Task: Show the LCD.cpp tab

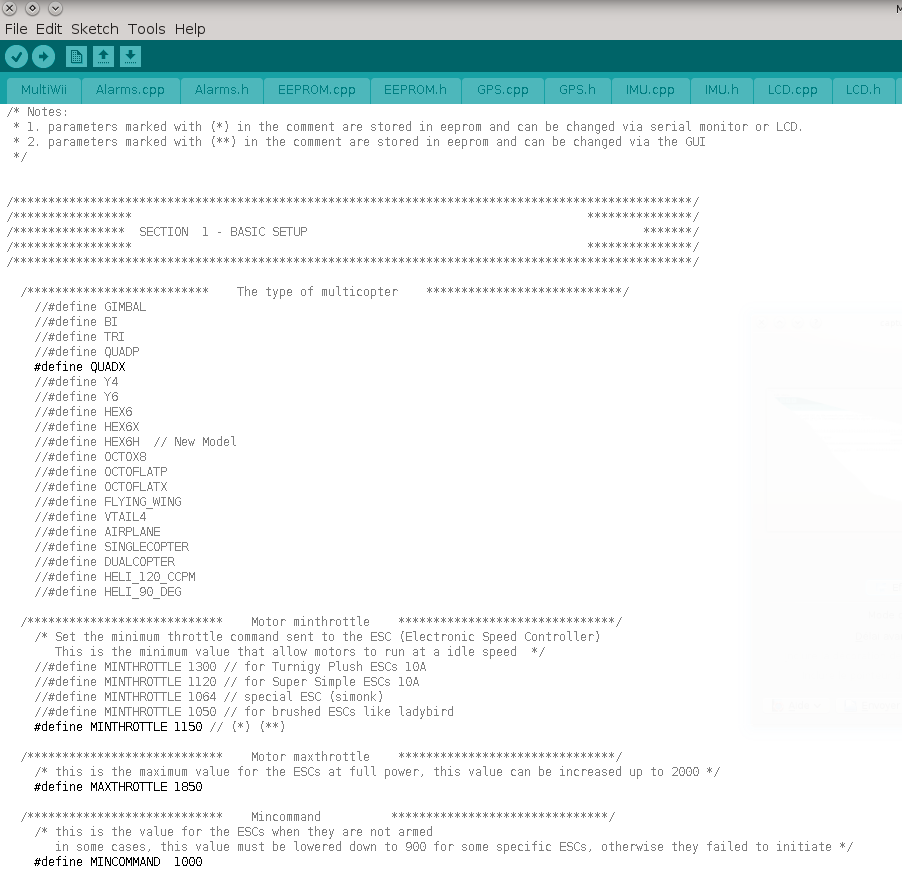Action: 793,90
